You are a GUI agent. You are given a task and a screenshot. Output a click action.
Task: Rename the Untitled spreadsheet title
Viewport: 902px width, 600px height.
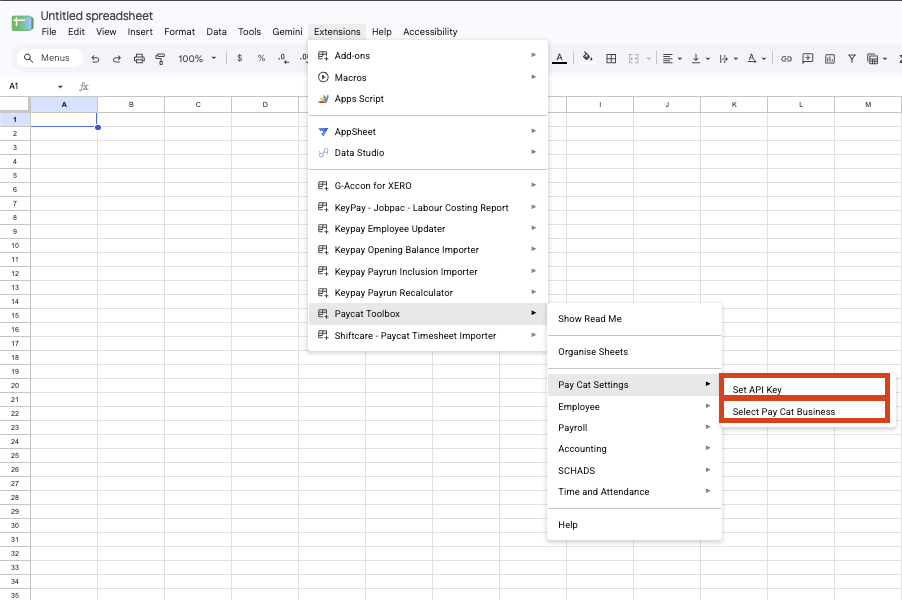point(97,16)
